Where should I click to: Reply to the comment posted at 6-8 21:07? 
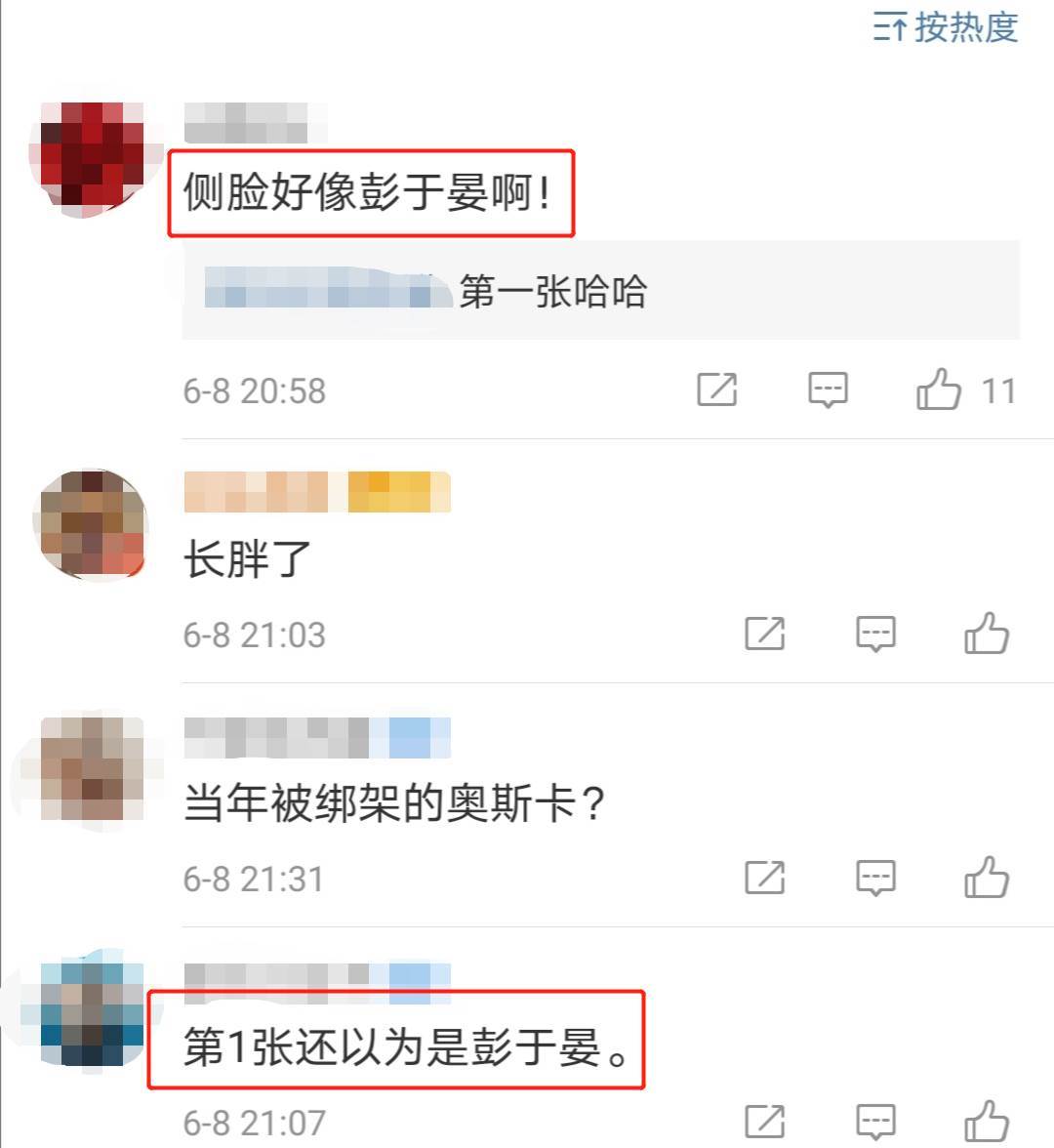pos(875,1122)
